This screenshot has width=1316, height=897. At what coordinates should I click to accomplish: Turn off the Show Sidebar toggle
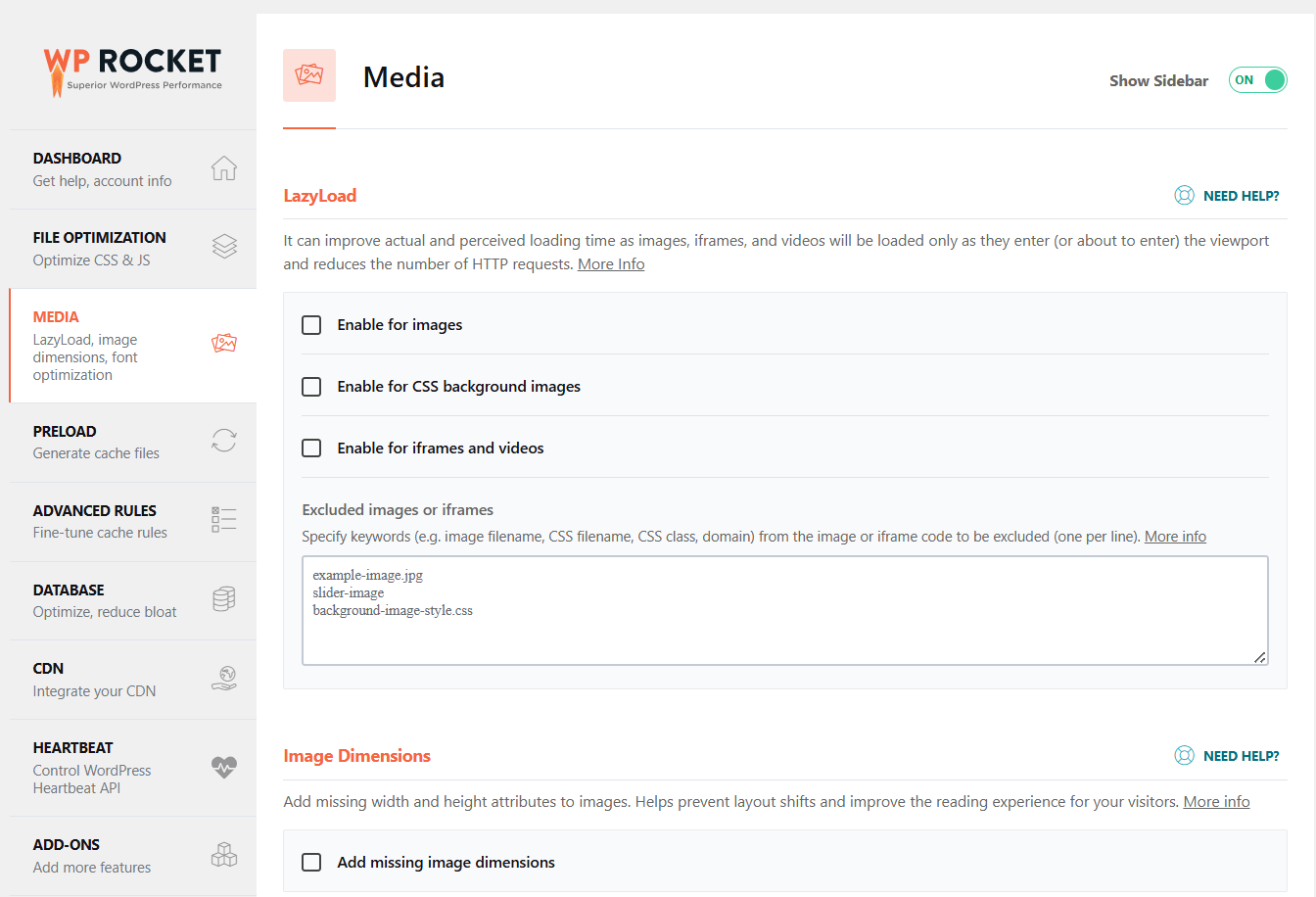coord(1257,79)
